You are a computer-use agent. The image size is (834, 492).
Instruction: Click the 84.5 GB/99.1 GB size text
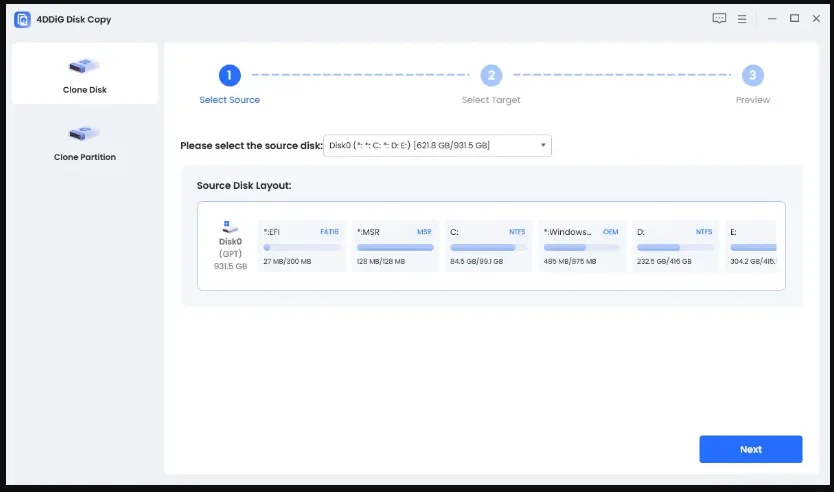(477, 262)
